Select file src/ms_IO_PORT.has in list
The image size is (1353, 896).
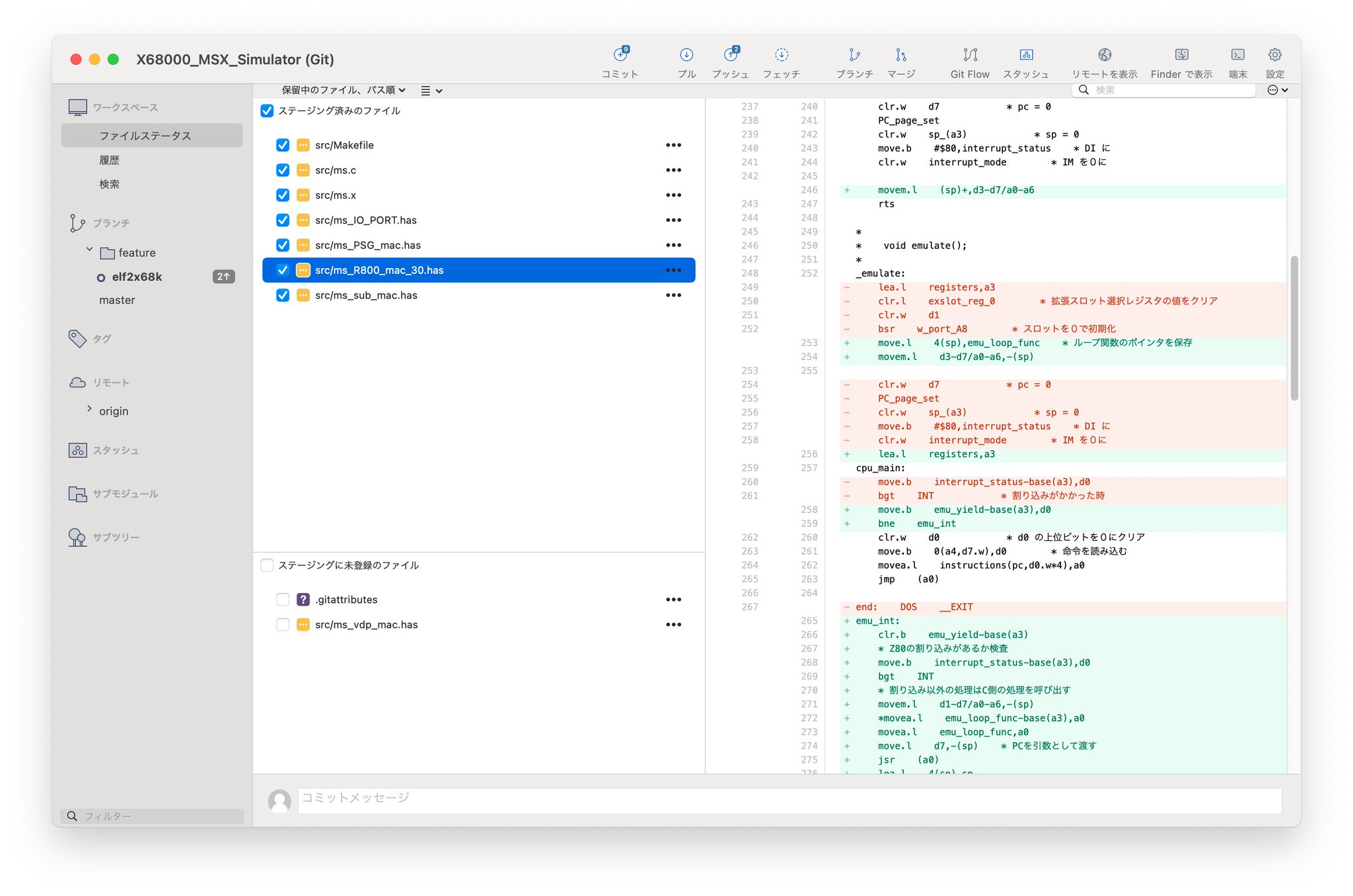(479, 221)
